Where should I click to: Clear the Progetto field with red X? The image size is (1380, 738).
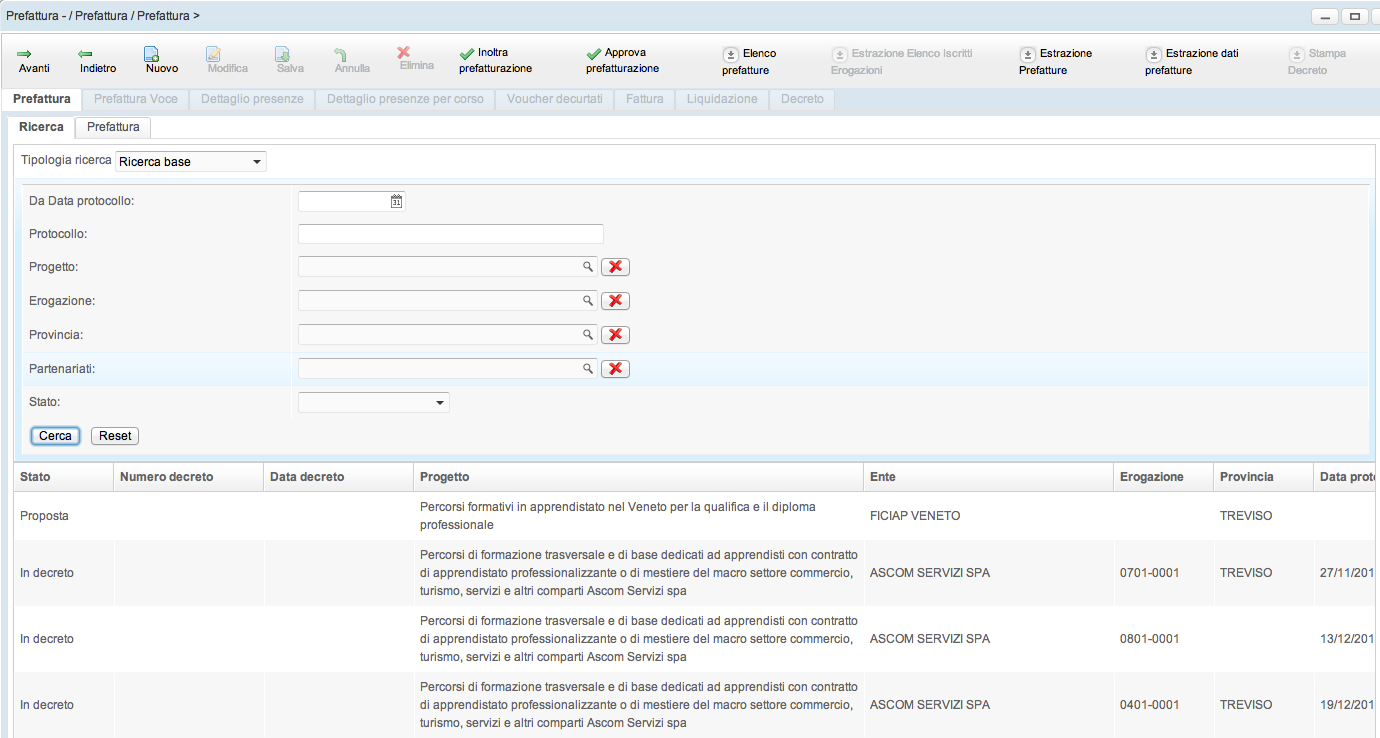(615, 267)
